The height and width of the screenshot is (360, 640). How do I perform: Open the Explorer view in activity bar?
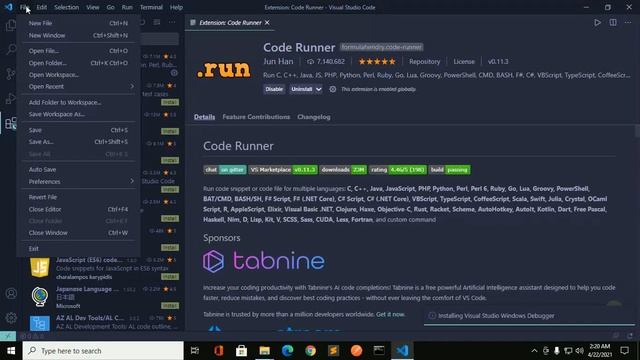[x=11, y=25]
